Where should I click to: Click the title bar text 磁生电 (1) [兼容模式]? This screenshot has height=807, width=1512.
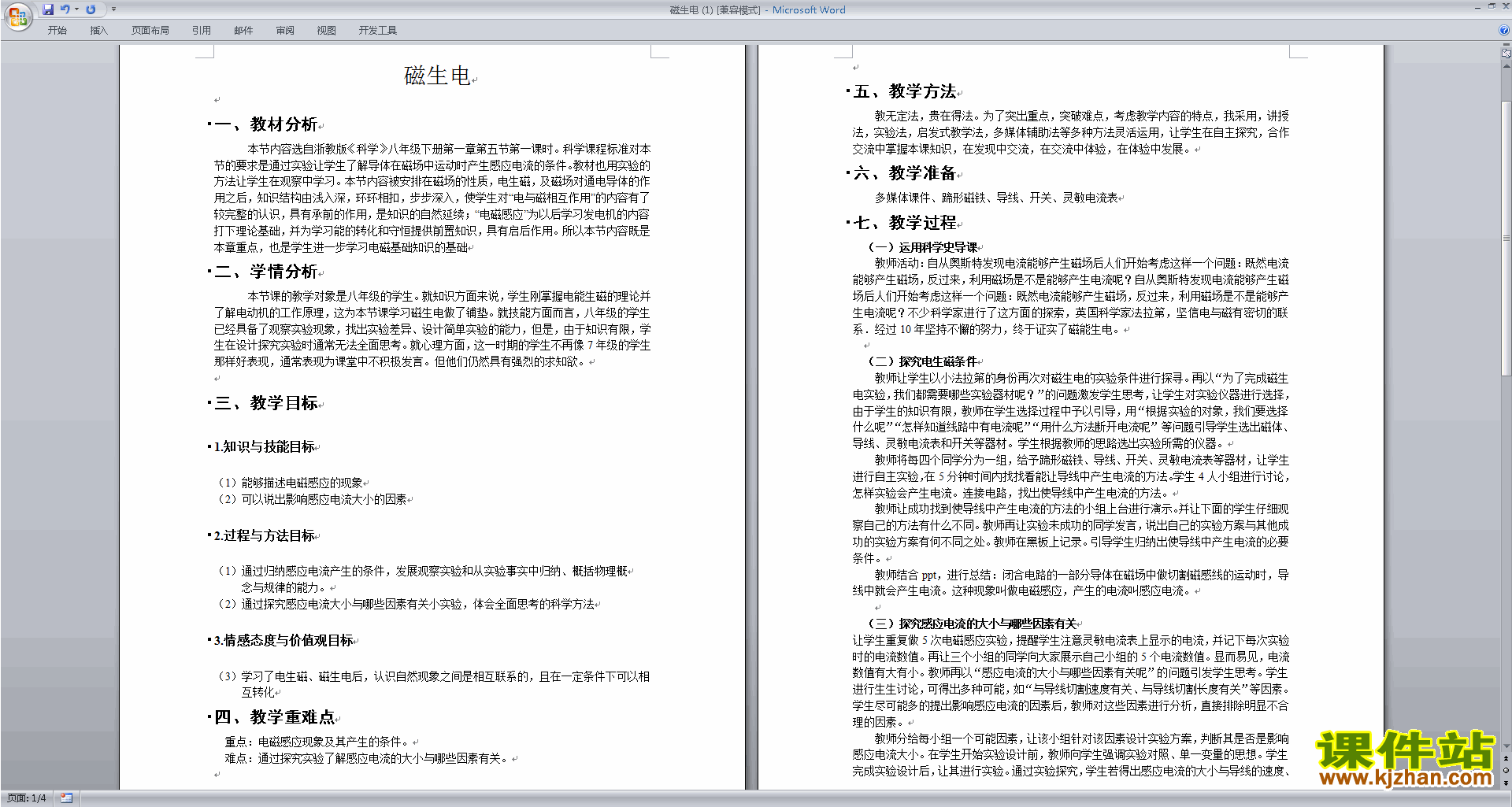(x=715, y=10)
